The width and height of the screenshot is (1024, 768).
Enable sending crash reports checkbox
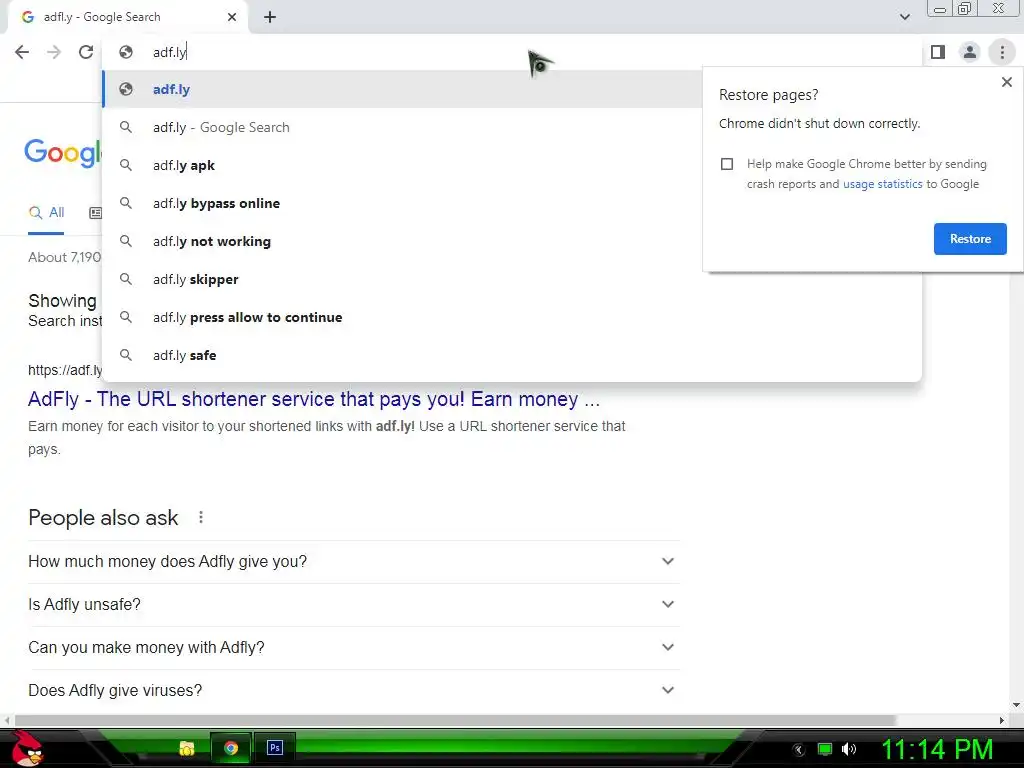click(x=727, y=164)
